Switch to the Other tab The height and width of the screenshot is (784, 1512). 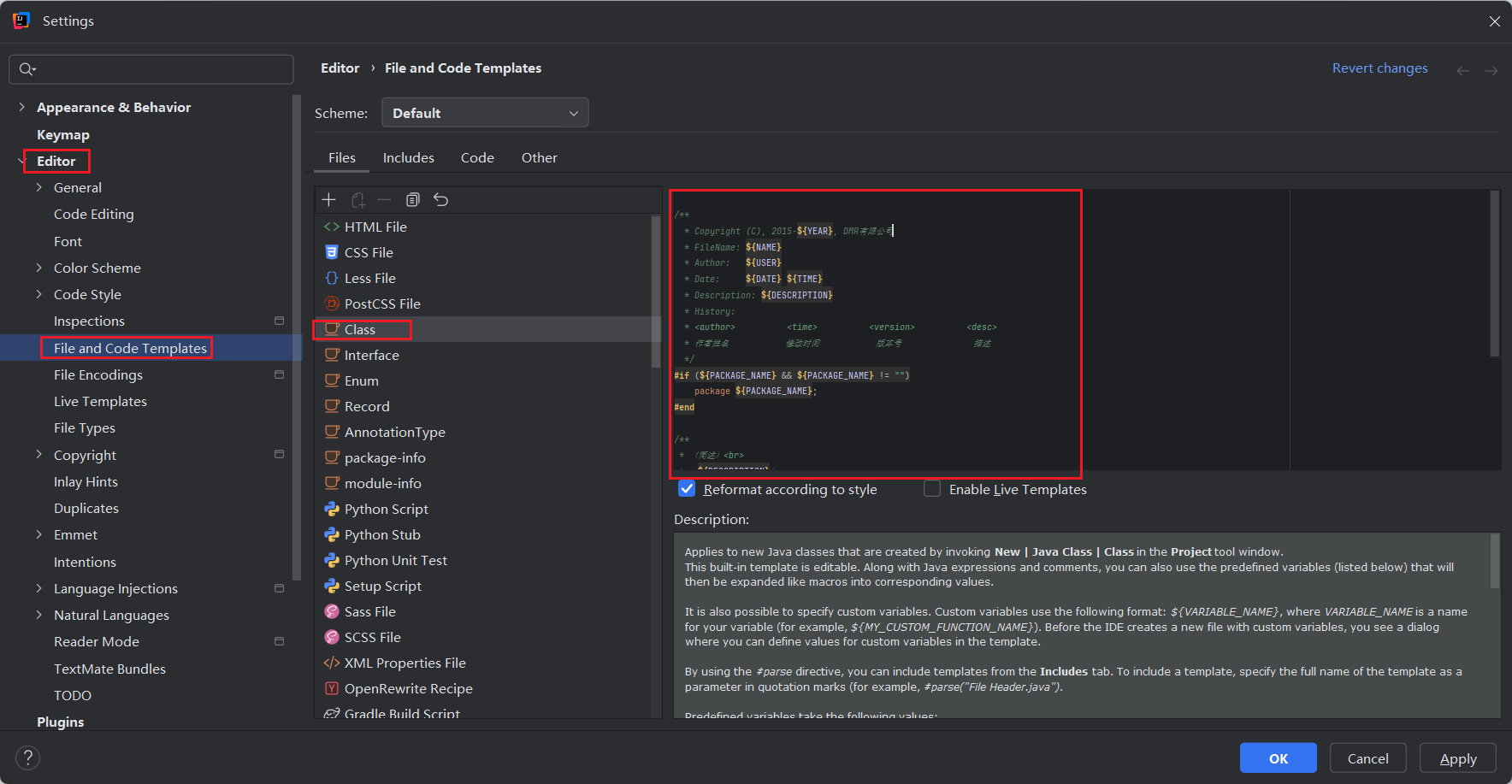pos(539,157)
